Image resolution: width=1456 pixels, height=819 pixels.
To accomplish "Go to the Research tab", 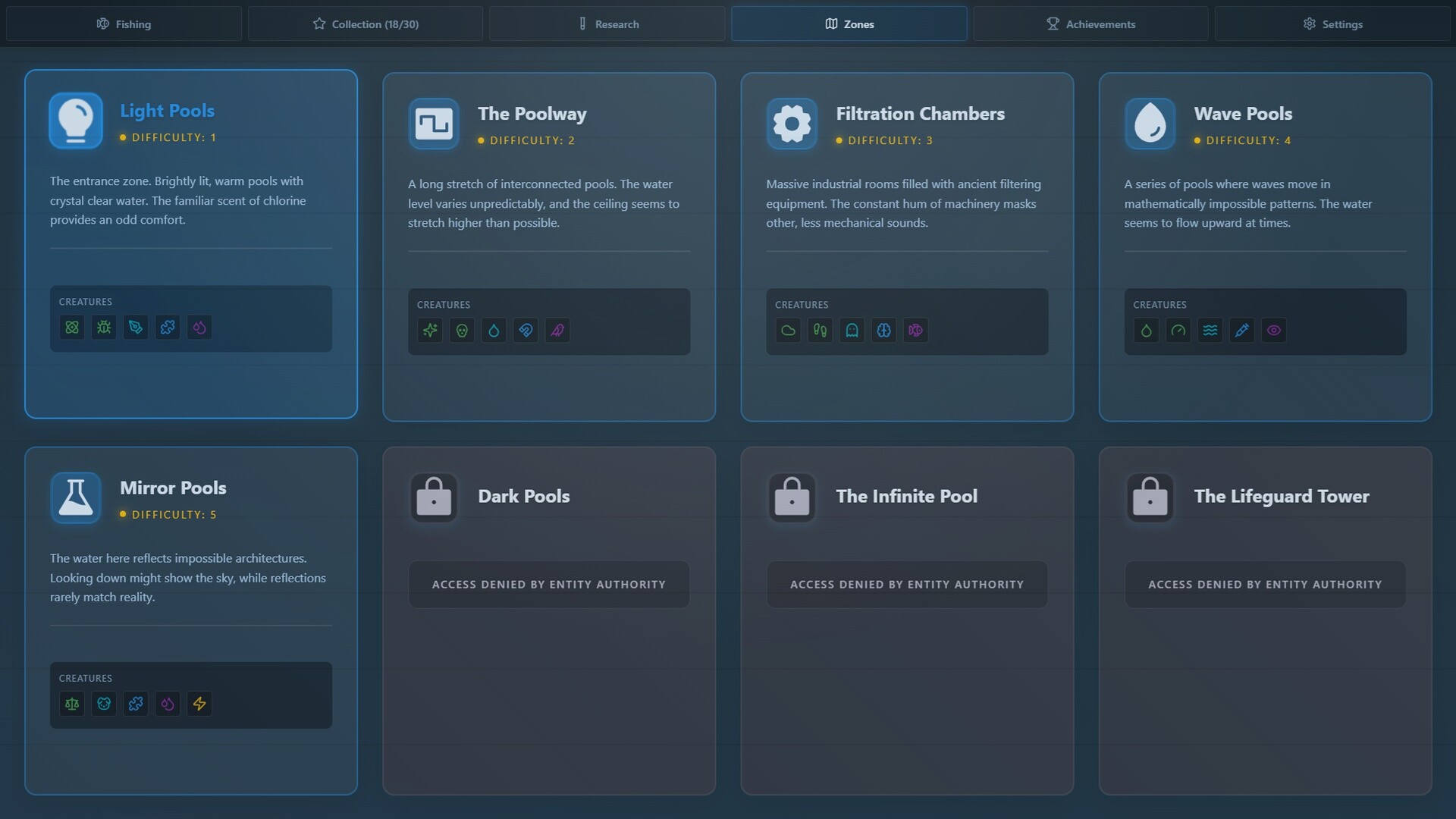I will (607, 24).
